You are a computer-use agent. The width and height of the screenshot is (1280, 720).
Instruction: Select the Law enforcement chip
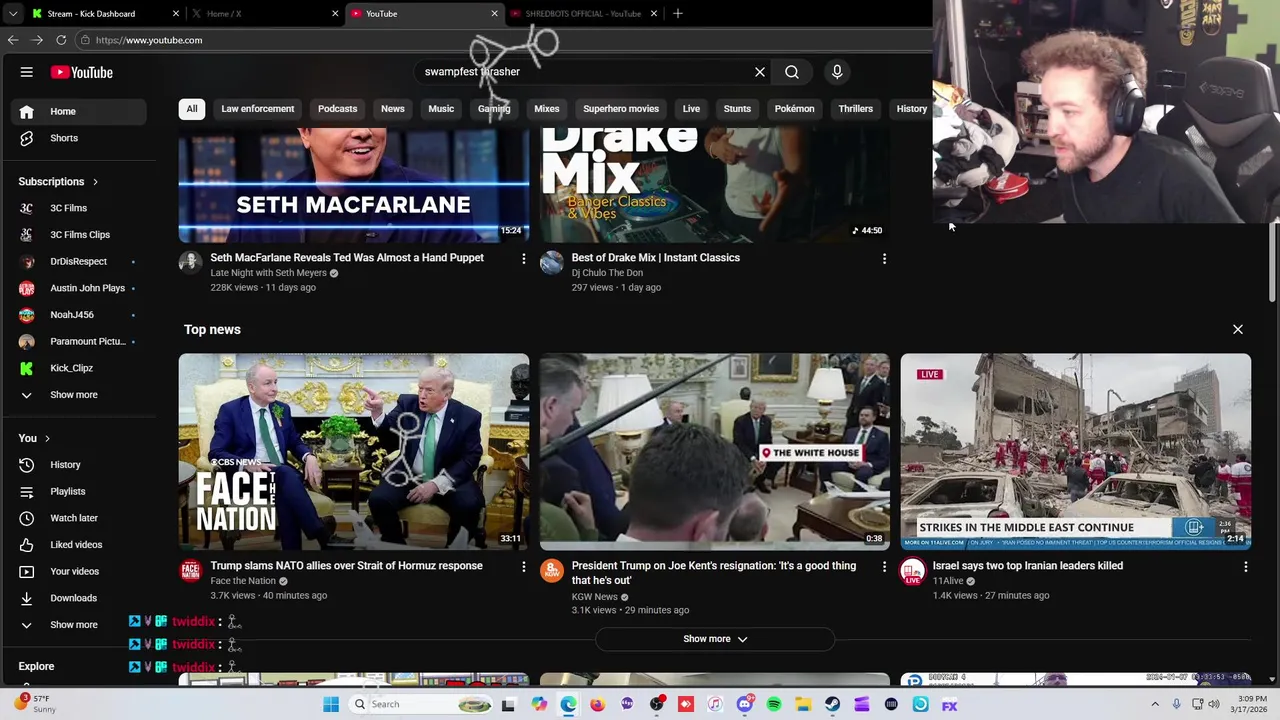point(257,109)
